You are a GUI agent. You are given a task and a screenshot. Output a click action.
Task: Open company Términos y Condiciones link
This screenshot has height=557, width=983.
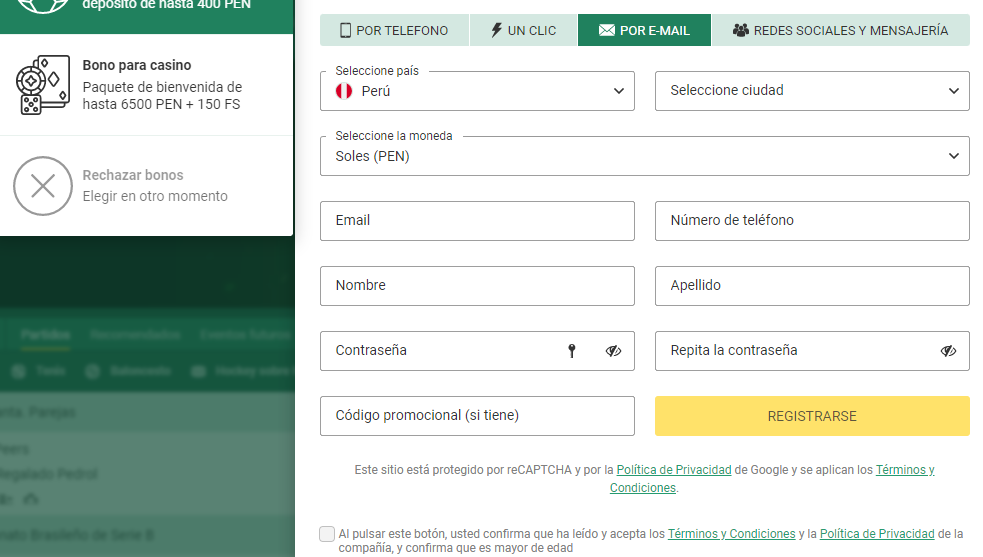[732, 534]
